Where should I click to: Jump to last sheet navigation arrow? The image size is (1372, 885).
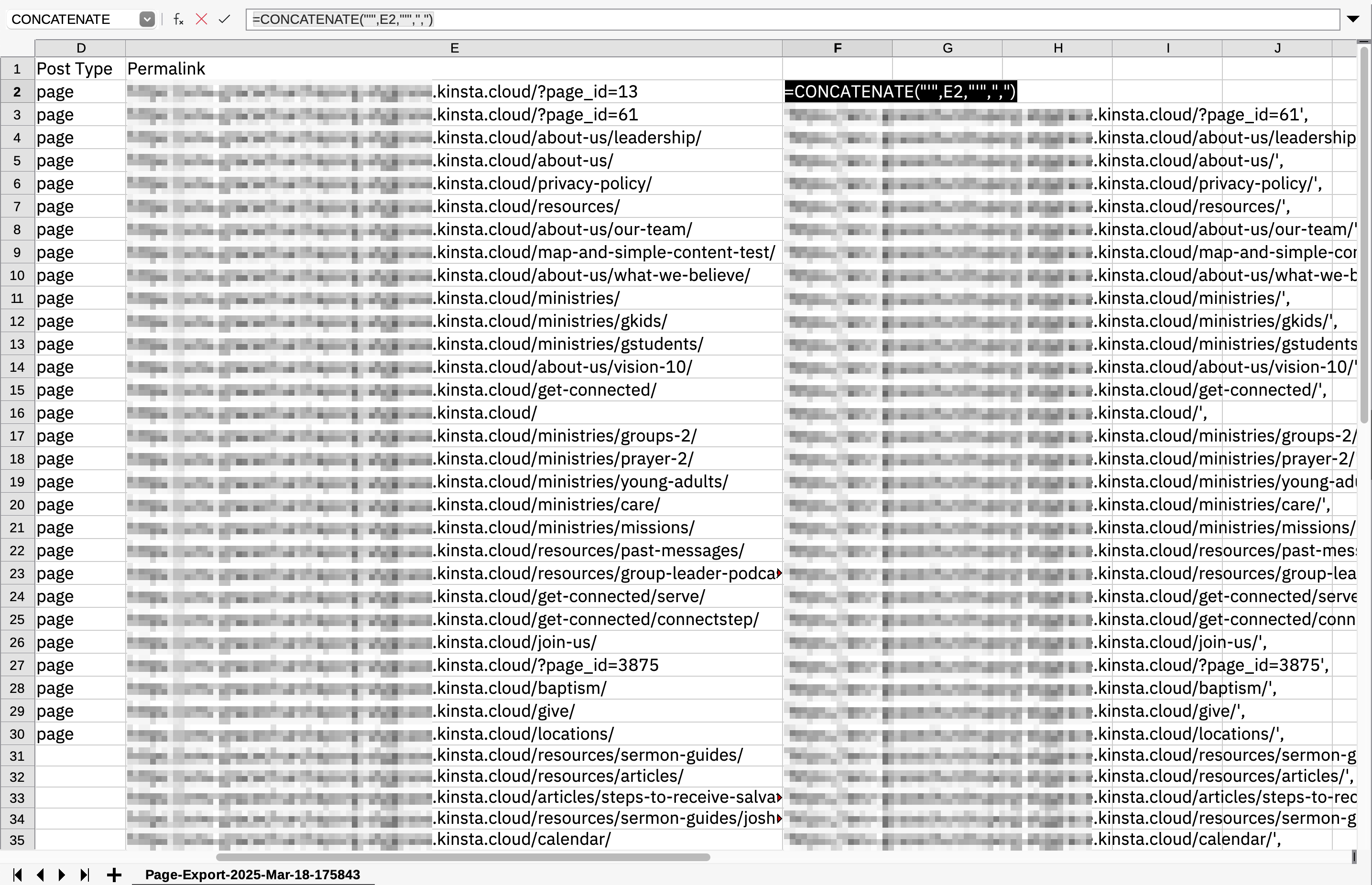pyautogui.click(x=85, y=874)
